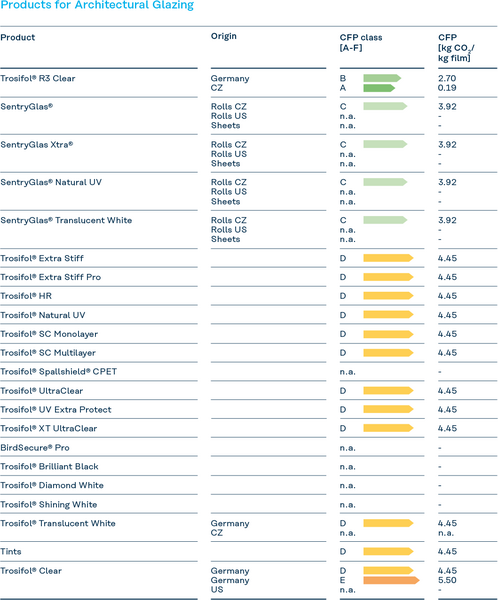Click 'n.a.' class in Spallshield CPET row
Viewport: 498px width, 600px height.
click(348, 372)
